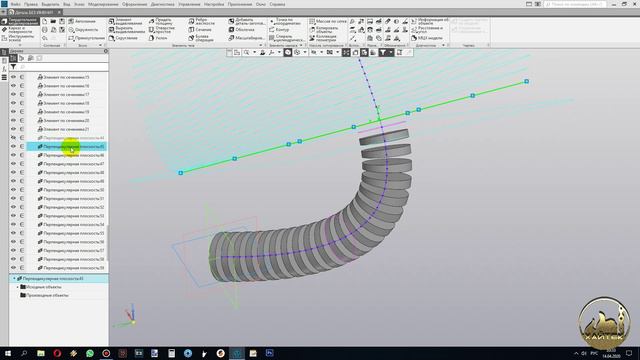Open the Моделирование menu
The width and height of the screenshot is (640, 360).
tap(103, 4)
